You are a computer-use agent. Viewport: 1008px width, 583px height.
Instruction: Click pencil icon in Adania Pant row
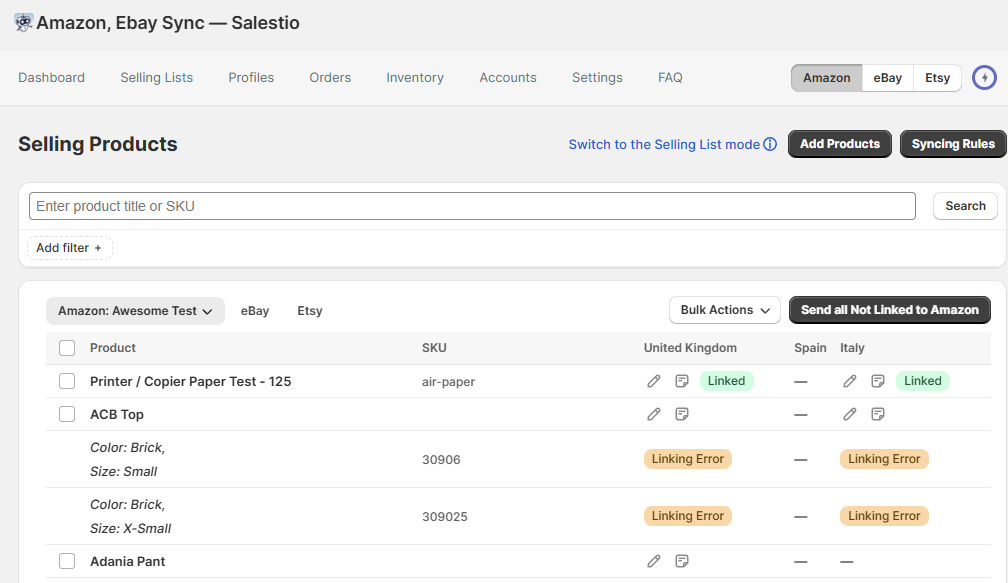(654, 561)
